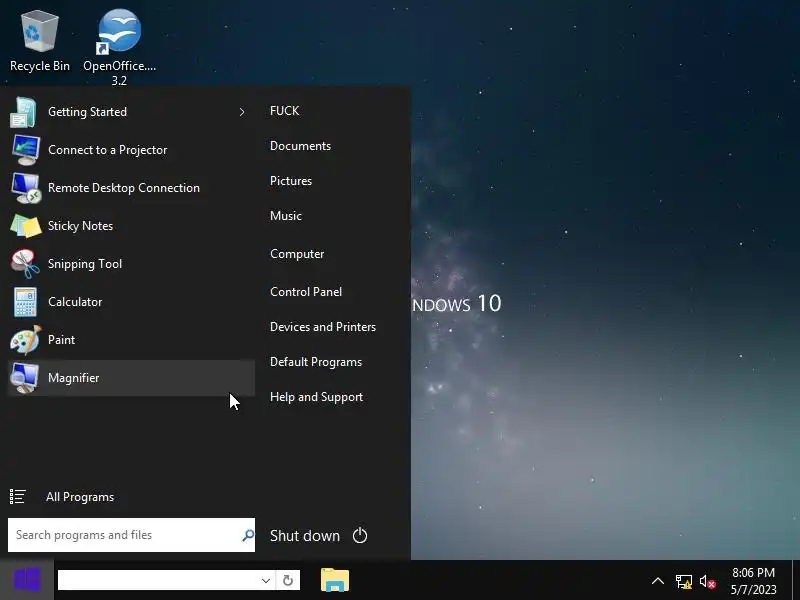Open the Pictures folder link
Viewport: 800px width, 600px height.
[x=291, y=181]
